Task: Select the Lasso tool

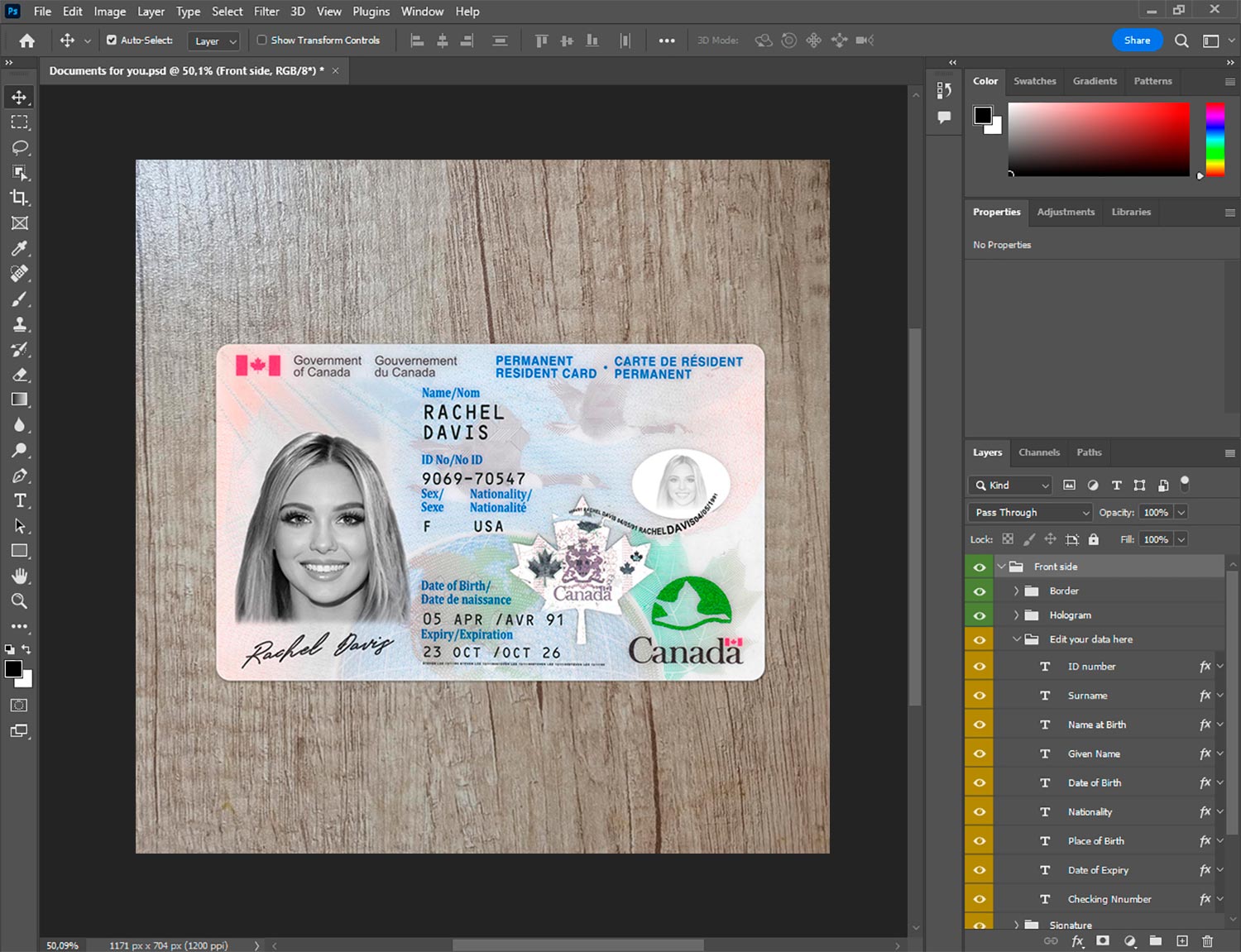Action: 19,147
